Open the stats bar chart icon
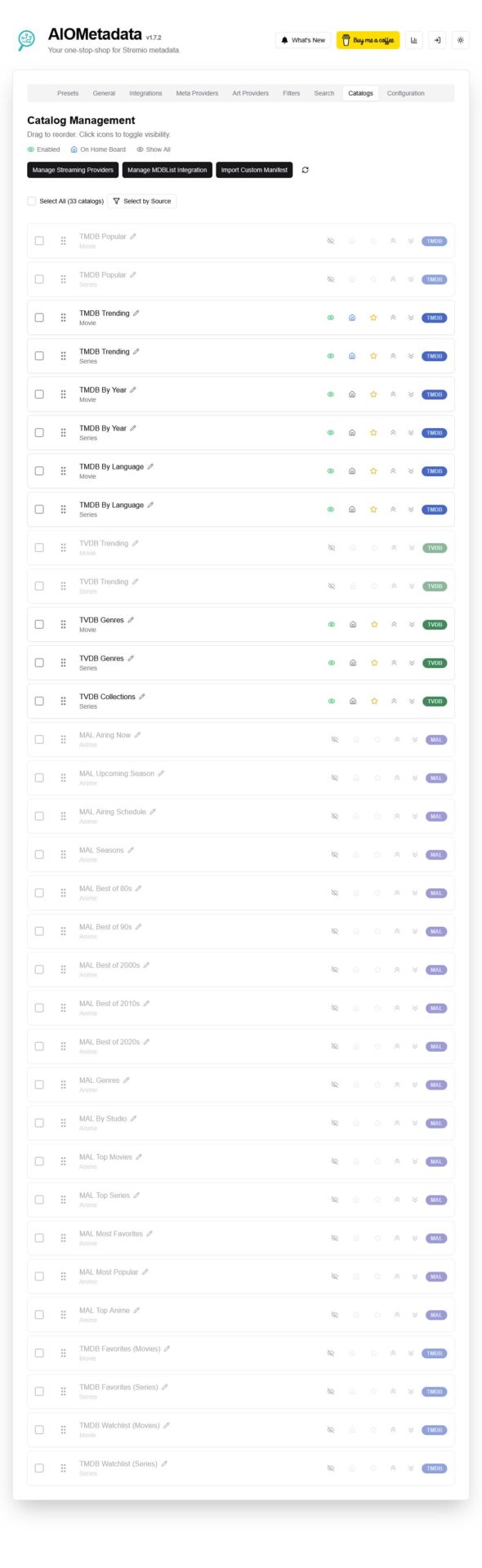This screenshot has width=482, height=1568. 413,39
